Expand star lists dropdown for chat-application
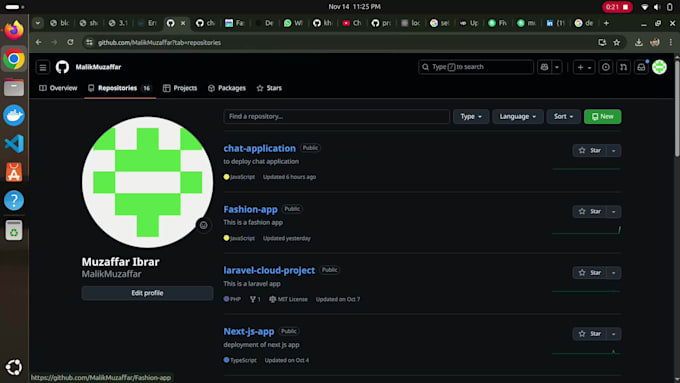This screenshot has width=680, height=383. (x=614, y=151)
